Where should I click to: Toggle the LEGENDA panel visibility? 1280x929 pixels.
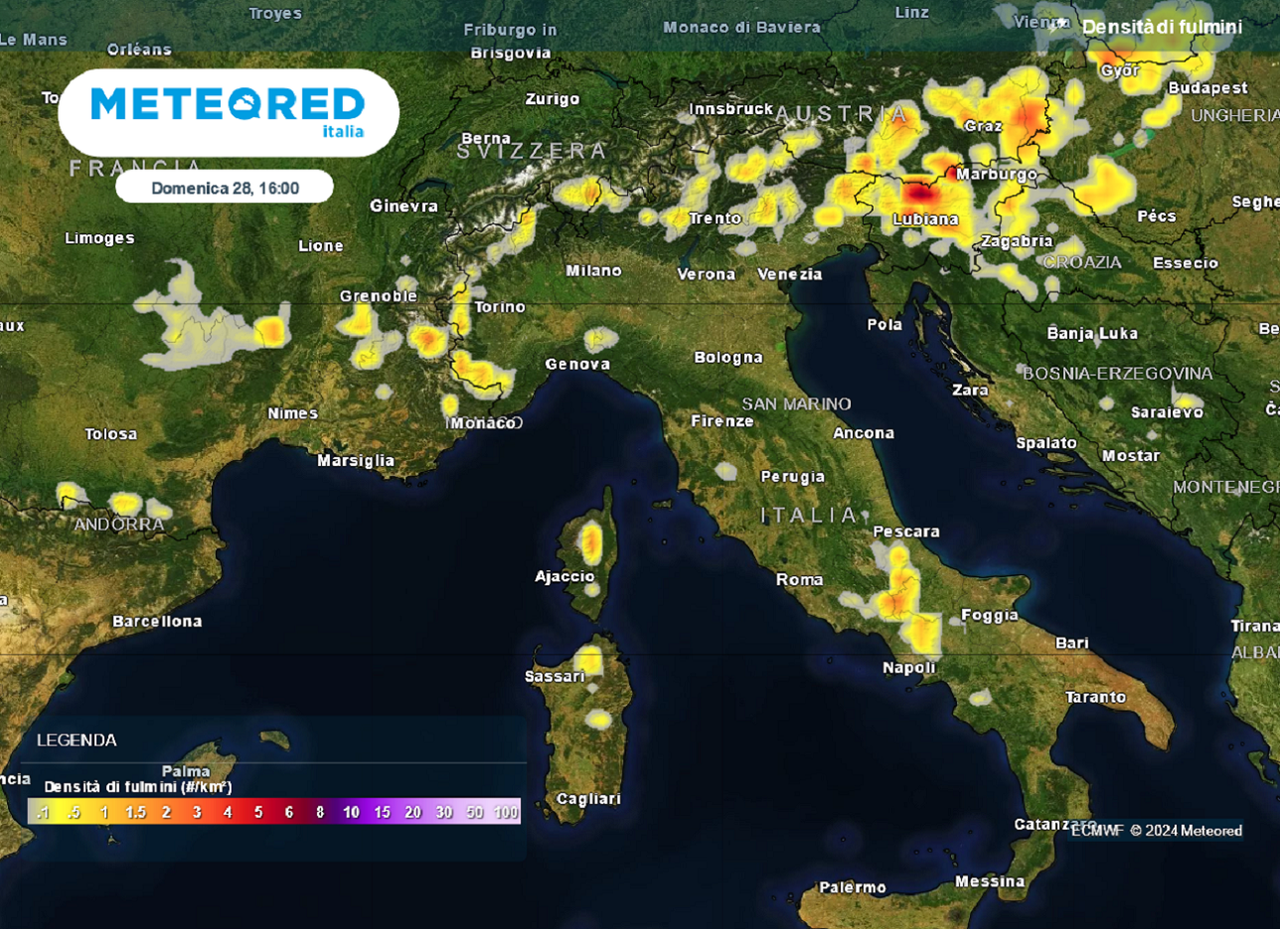point(76,740)
